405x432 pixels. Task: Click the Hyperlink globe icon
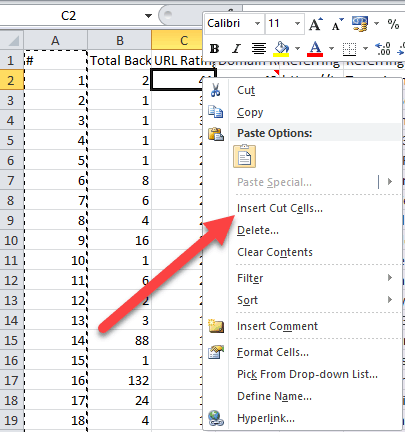[216, 418]
